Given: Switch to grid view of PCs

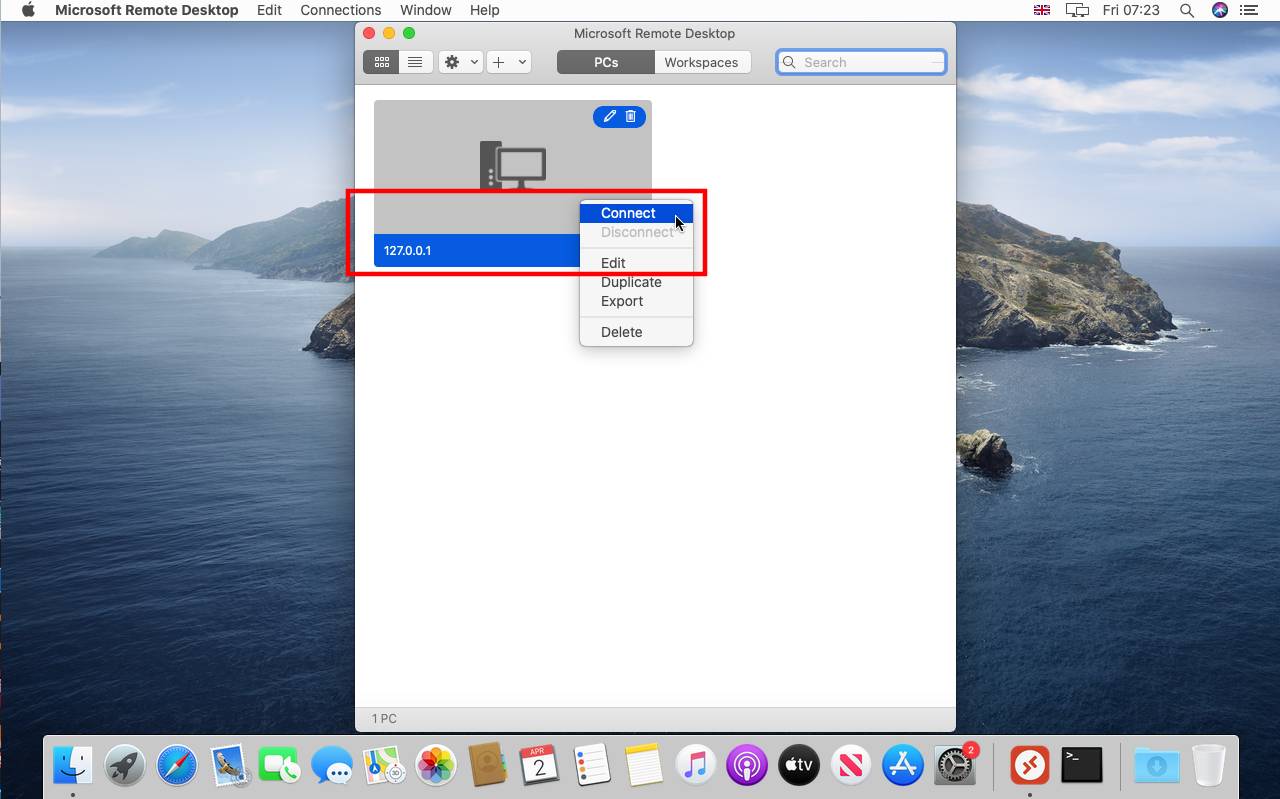Looking at the screenshot, I should pos(381,62).
